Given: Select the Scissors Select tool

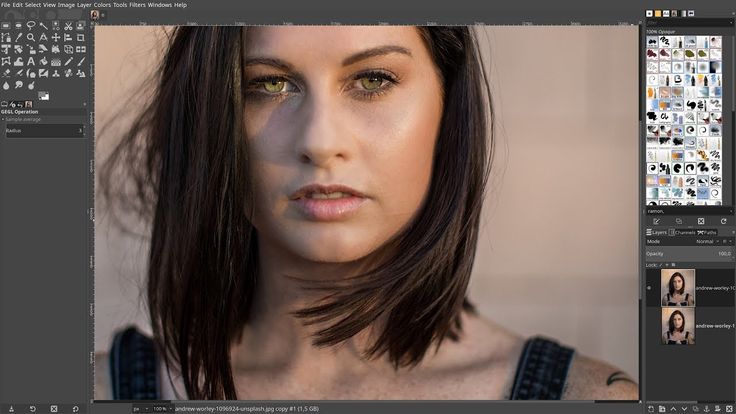Looking at the screenshot, I should pyautogui.click(x=68, y=26).
